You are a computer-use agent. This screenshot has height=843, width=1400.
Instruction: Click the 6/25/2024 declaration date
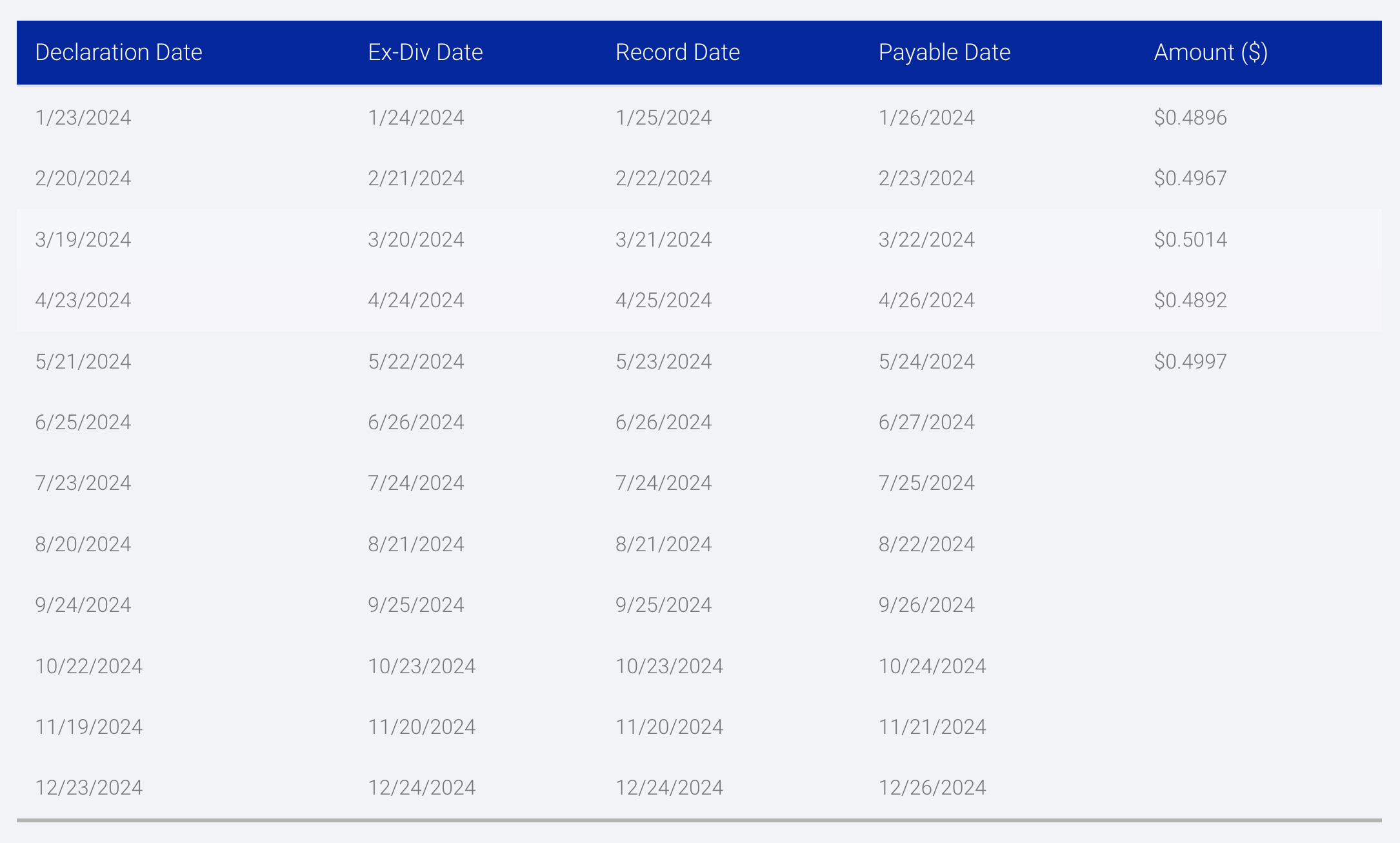(x=83, y=422)
